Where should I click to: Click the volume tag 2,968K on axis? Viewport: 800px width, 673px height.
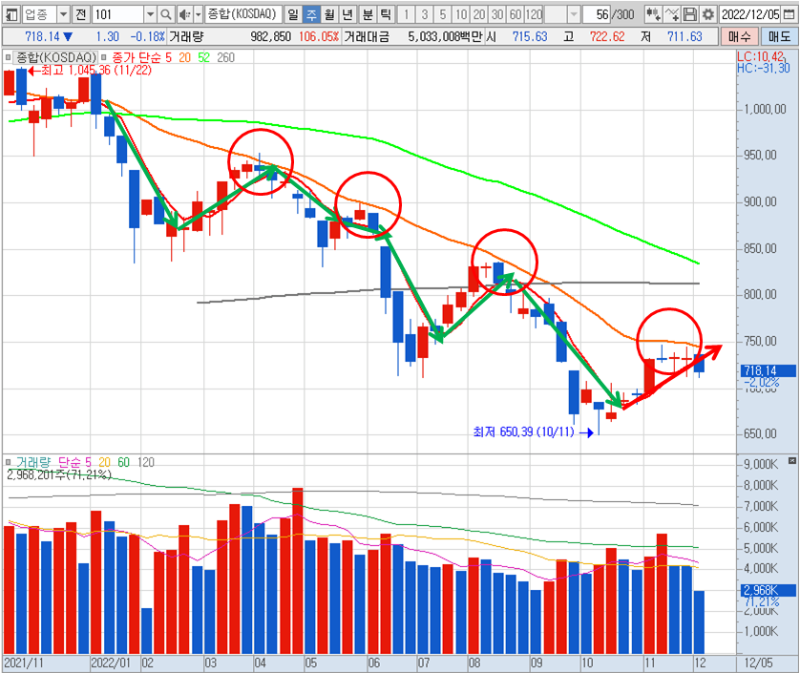click(x=767, y=590)
